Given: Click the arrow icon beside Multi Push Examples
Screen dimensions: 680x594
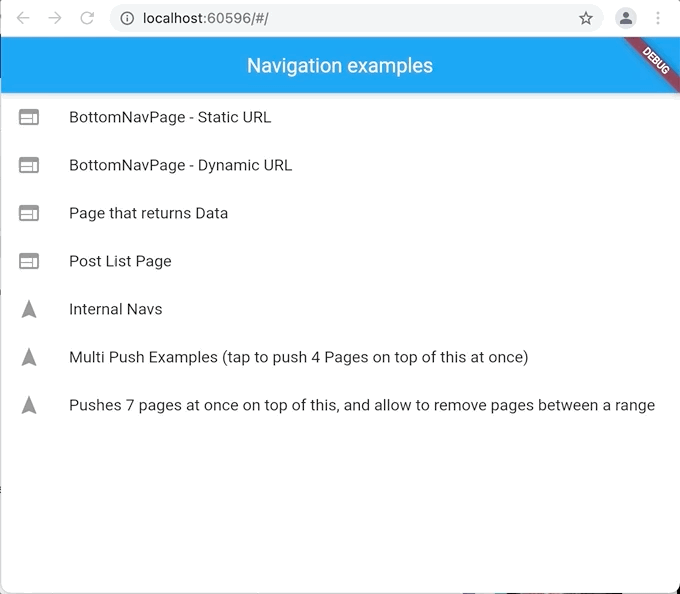Looking at the screenshot, I should tap(29, 357).
